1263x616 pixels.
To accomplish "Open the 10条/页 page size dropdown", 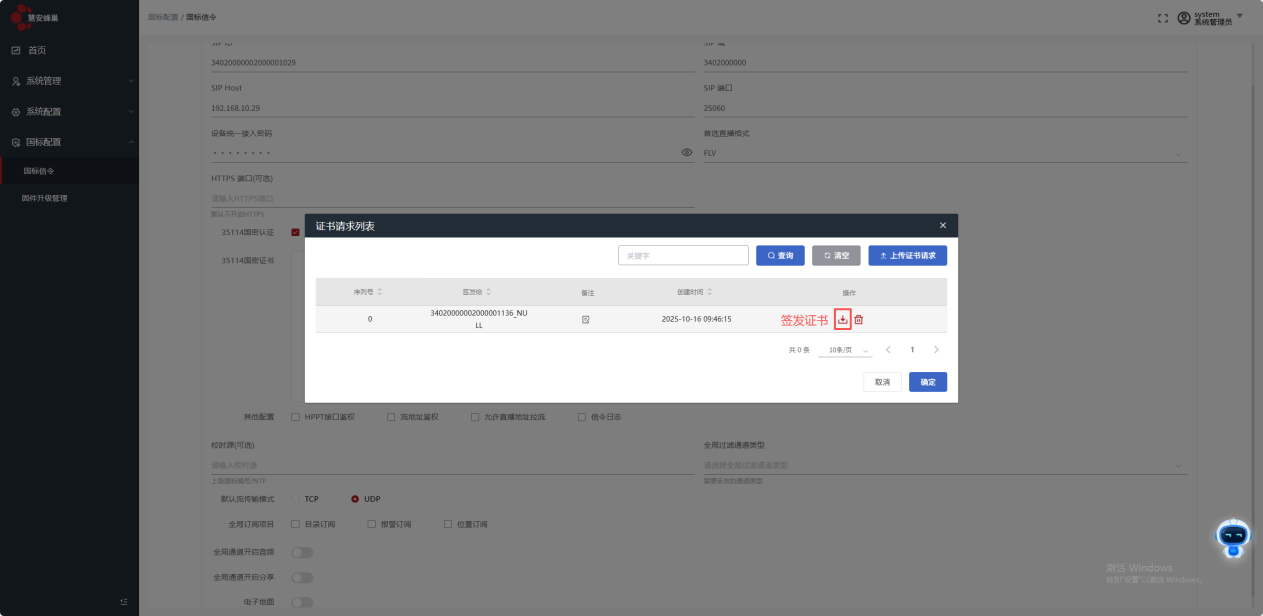I will click(844, 350).
